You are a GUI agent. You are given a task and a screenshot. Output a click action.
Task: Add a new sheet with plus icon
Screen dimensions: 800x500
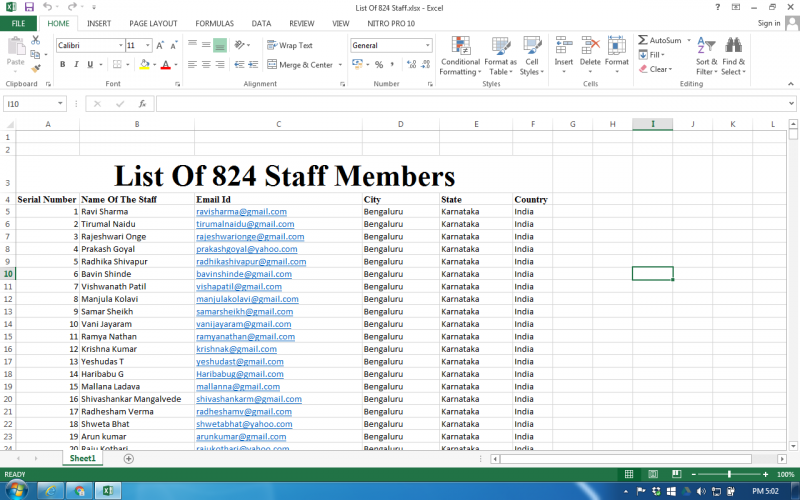pyautogui.click(x=128, y=458)
